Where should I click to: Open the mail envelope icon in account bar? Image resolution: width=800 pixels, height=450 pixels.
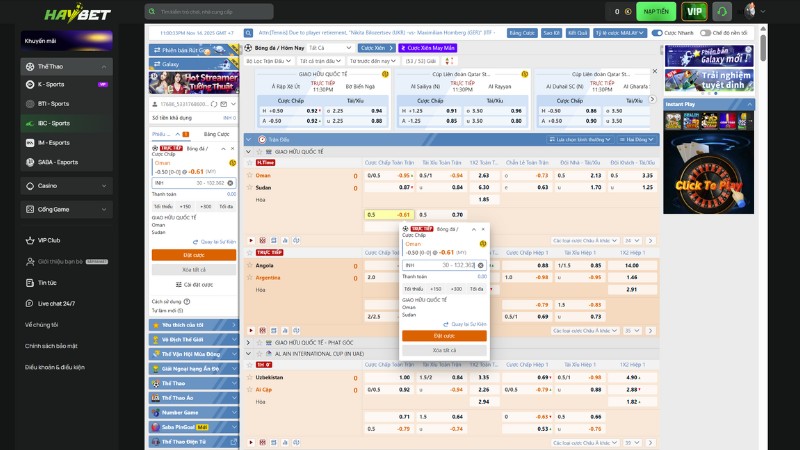(223, 104)
